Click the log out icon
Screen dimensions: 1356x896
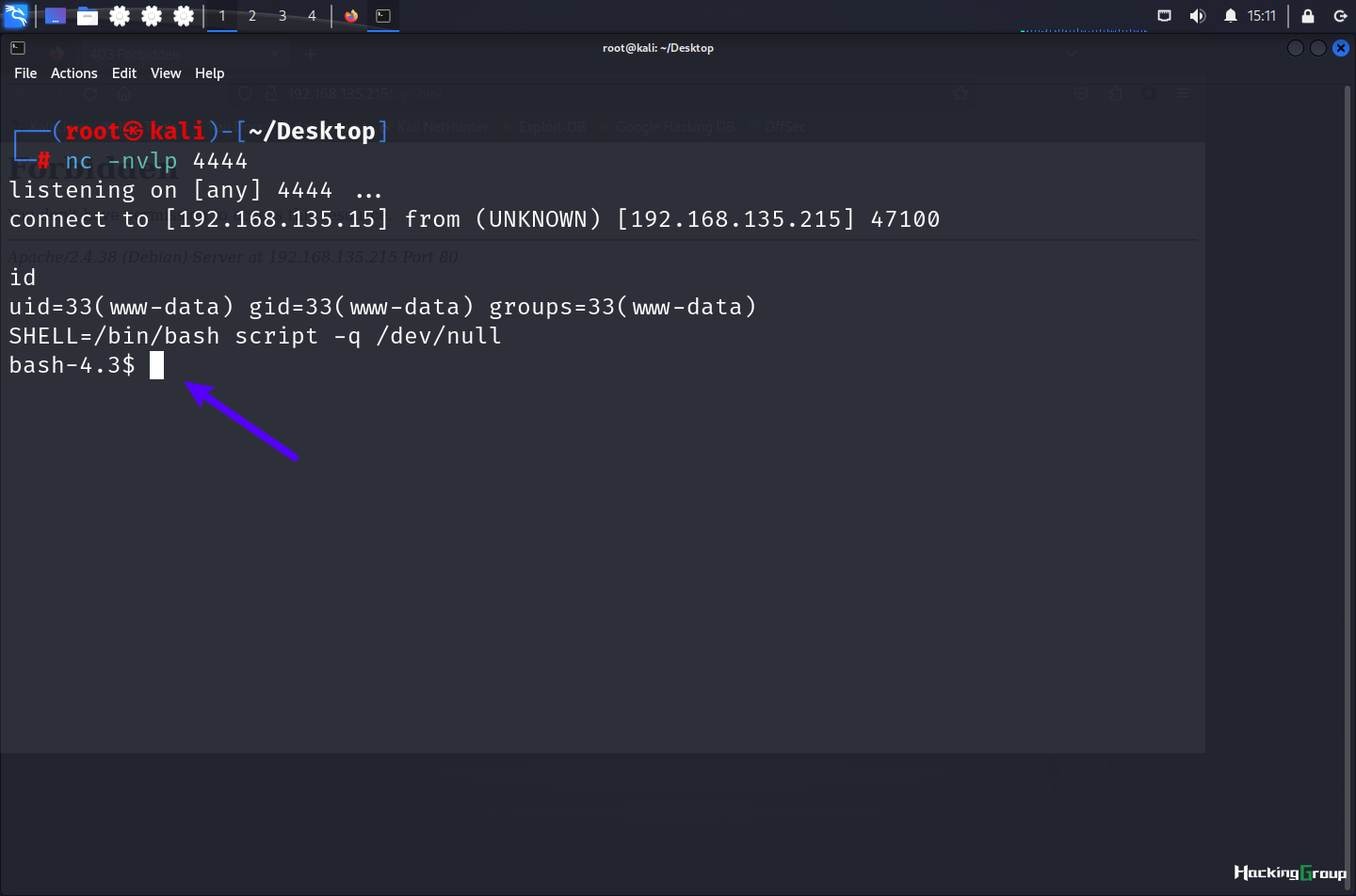[x=1340, y=16]
